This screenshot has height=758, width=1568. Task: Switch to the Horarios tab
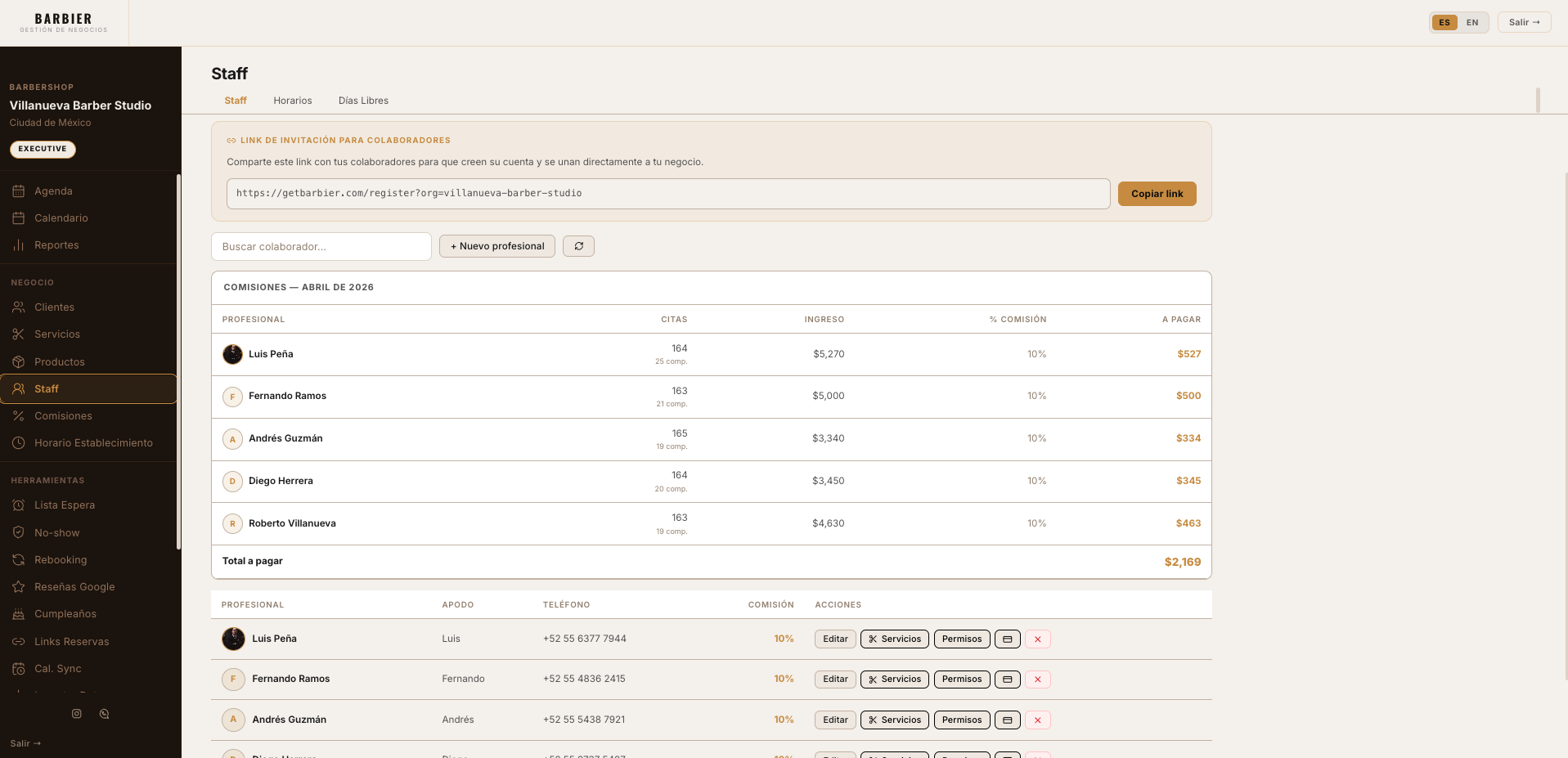[x=292, y=101]
